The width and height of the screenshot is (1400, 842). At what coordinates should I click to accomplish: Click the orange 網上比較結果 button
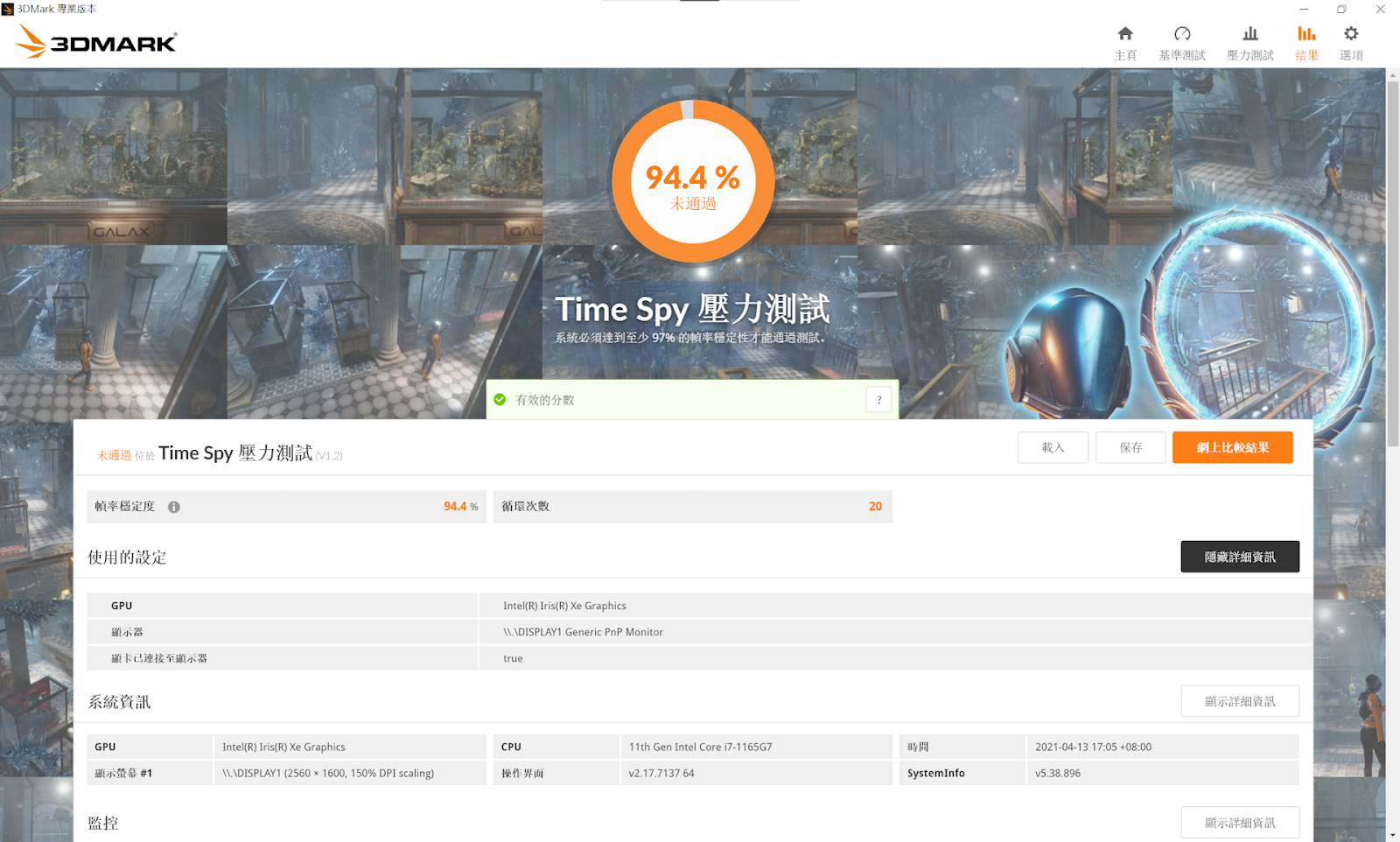1232,447
